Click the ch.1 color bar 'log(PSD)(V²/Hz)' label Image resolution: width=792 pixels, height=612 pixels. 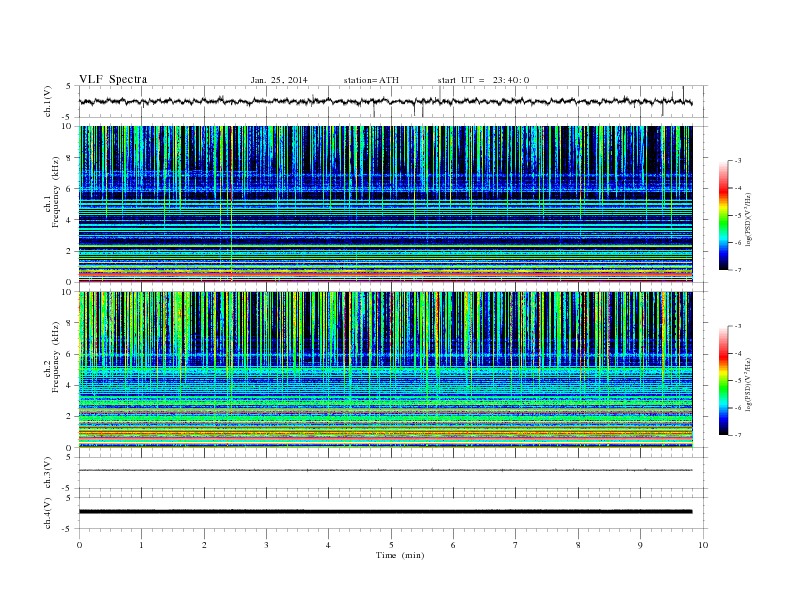(x=749, y=220)
